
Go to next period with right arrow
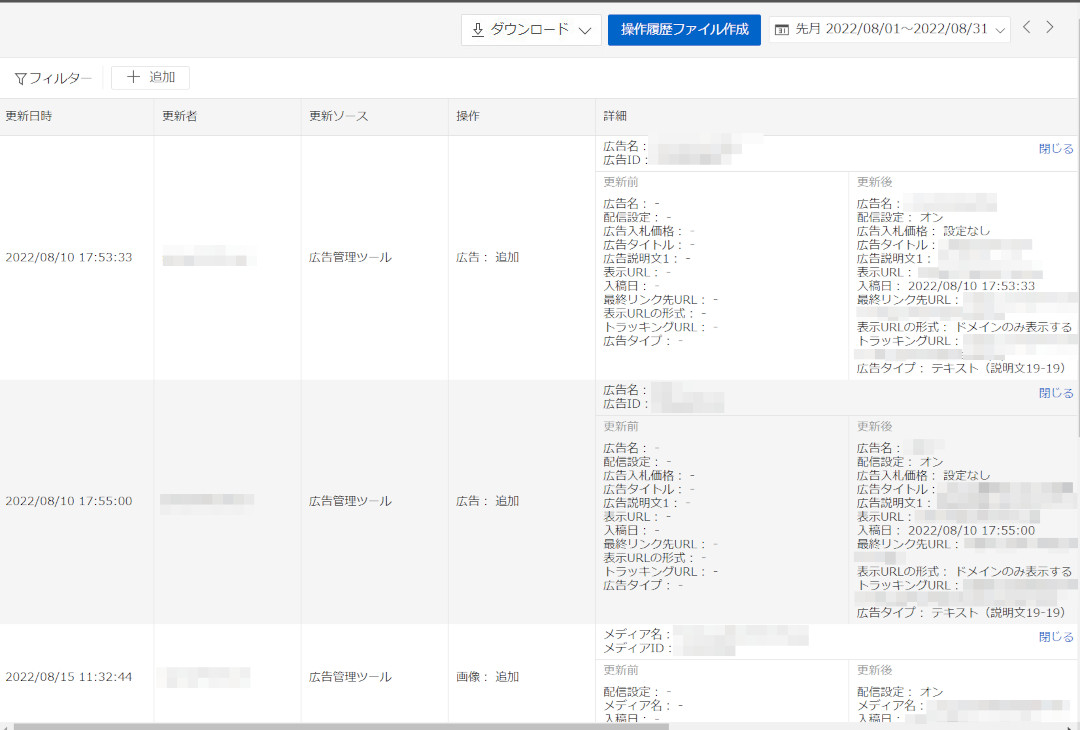(x=1050, y=28)
